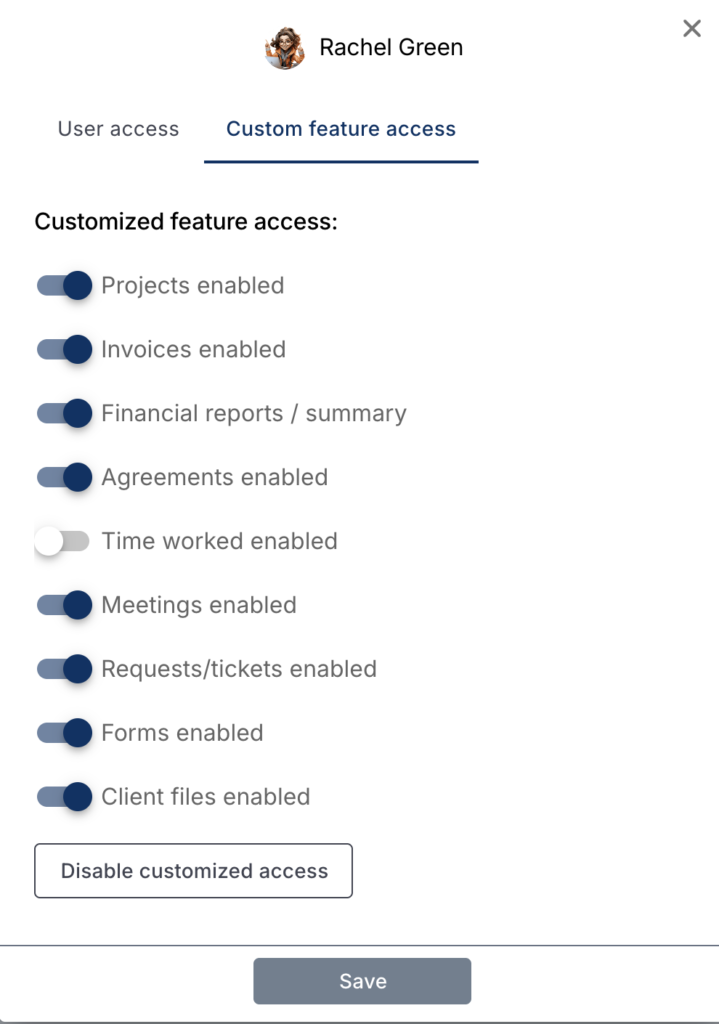The image size is (719, 1024).
Task: Disable Financial reports / summary access
Action: pyautogui.click(x=64, y=413)
